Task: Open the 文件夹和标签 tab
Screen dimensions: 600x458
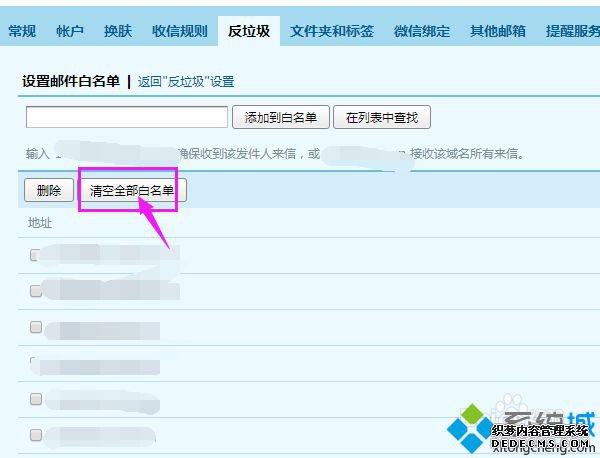Action: click(332, 31)
